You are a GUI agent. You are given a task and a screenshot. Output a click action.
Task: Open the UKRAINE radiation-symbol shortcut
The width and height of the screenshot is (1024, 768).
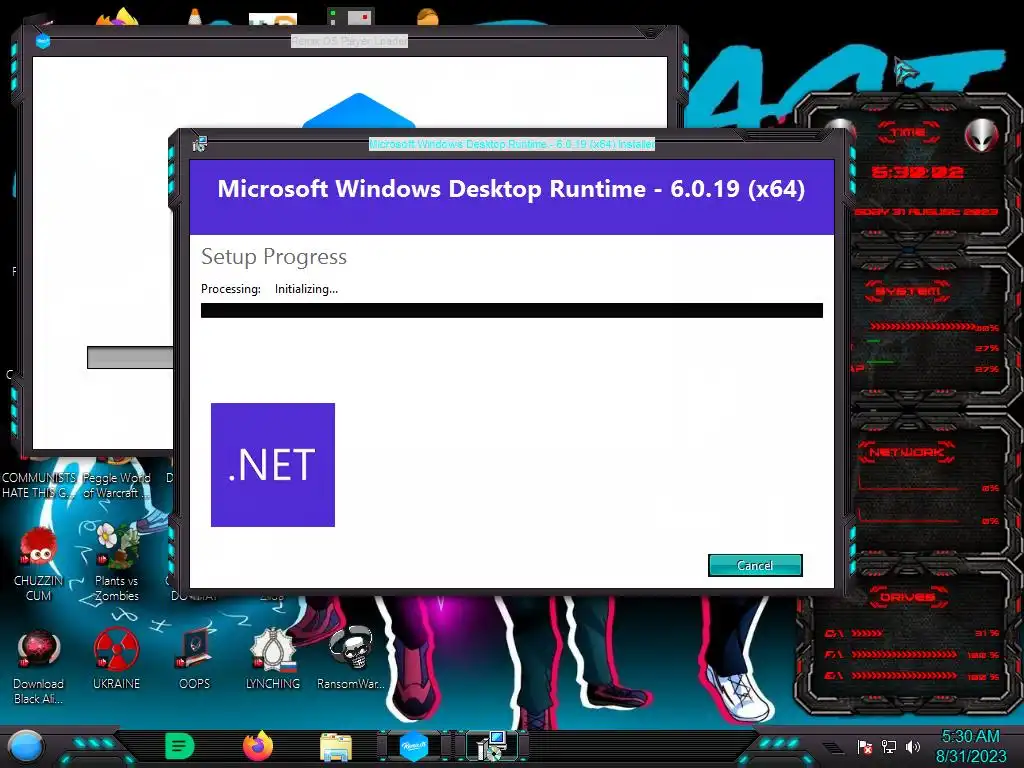pos(116,660)
